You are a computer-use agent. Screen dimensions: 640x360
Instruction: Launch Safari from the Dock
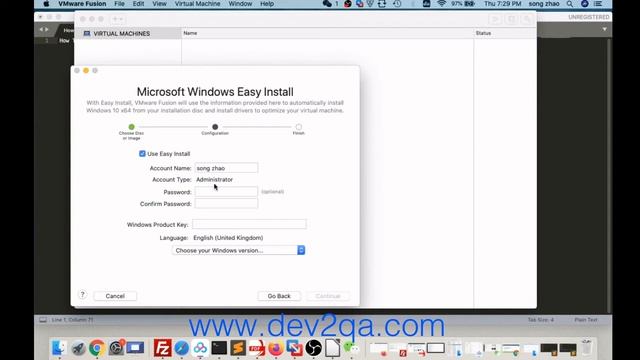click(x=182, y=348)
